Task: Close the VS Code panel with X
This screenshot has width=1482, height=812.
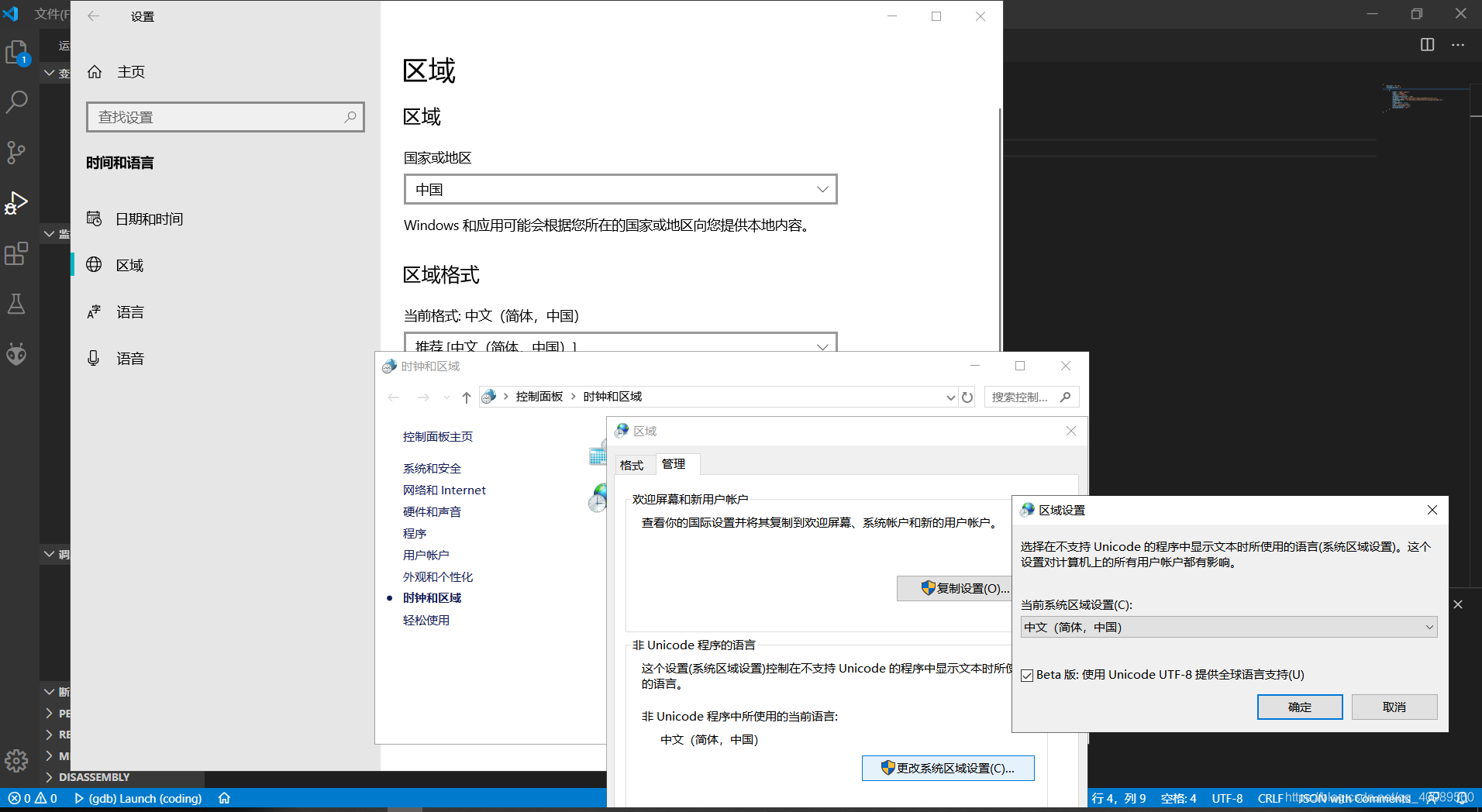Action: point(1458,604)
